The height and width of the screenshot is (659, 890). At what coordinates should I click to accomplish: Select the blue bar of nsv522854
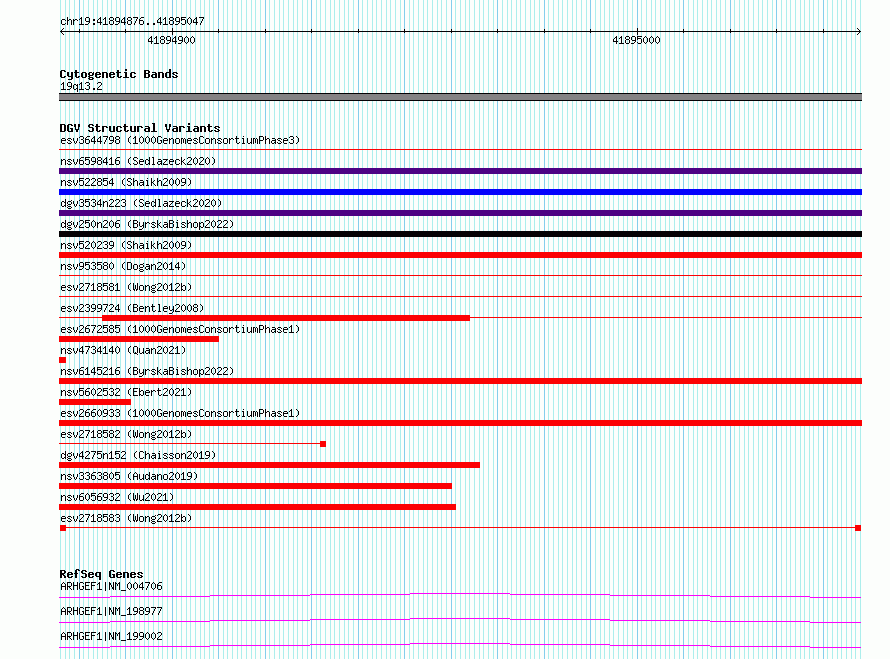click(460, 192)
